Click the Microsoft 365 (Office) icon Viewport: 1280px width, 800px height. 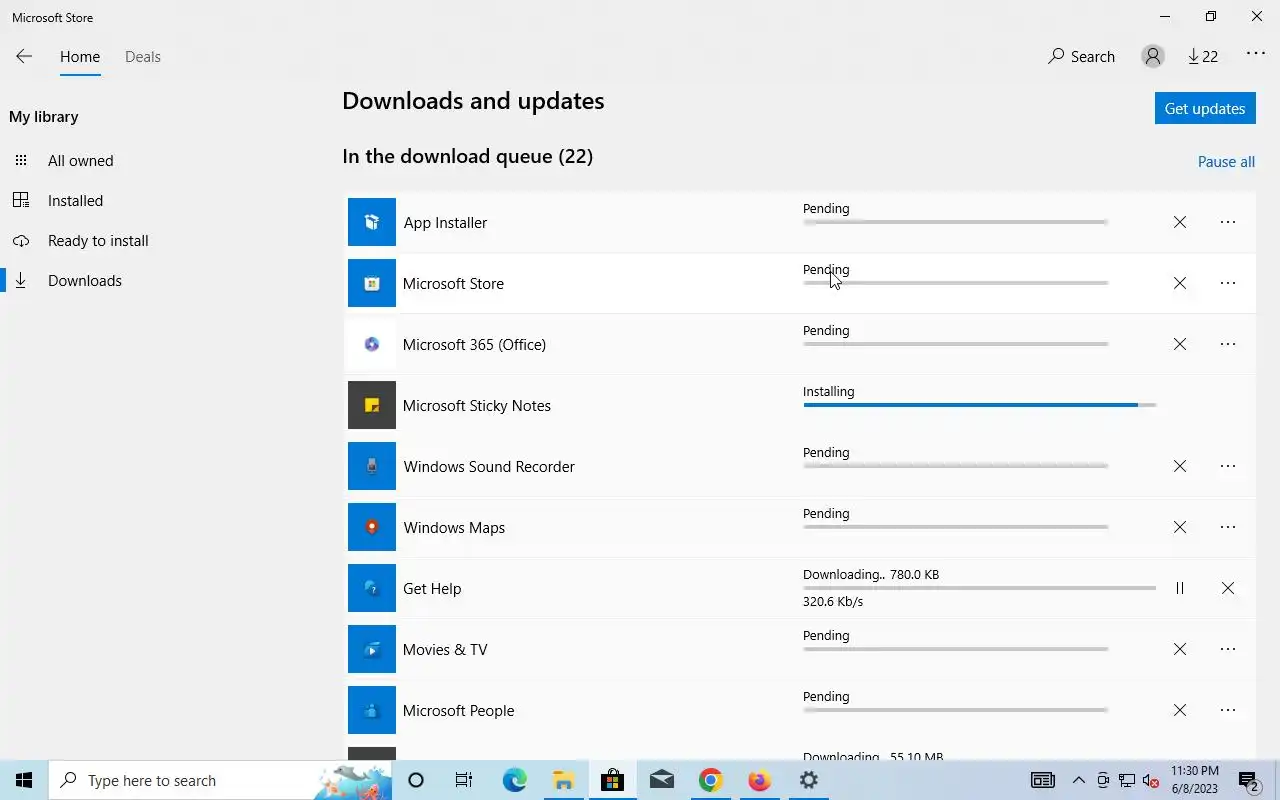point(372,344)
